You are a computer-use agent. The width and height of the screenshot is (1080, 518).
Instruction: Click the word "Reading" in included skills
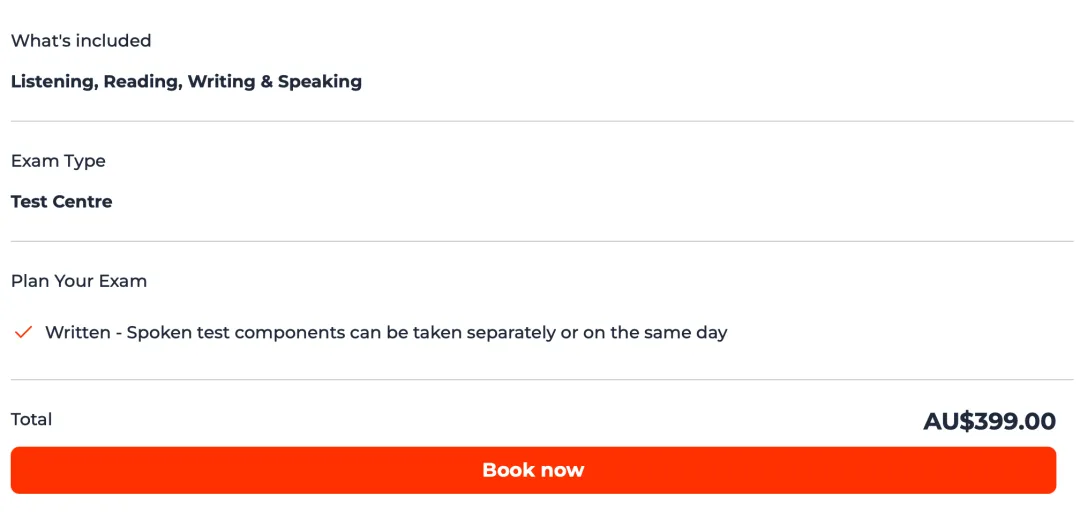click(141, 82)
